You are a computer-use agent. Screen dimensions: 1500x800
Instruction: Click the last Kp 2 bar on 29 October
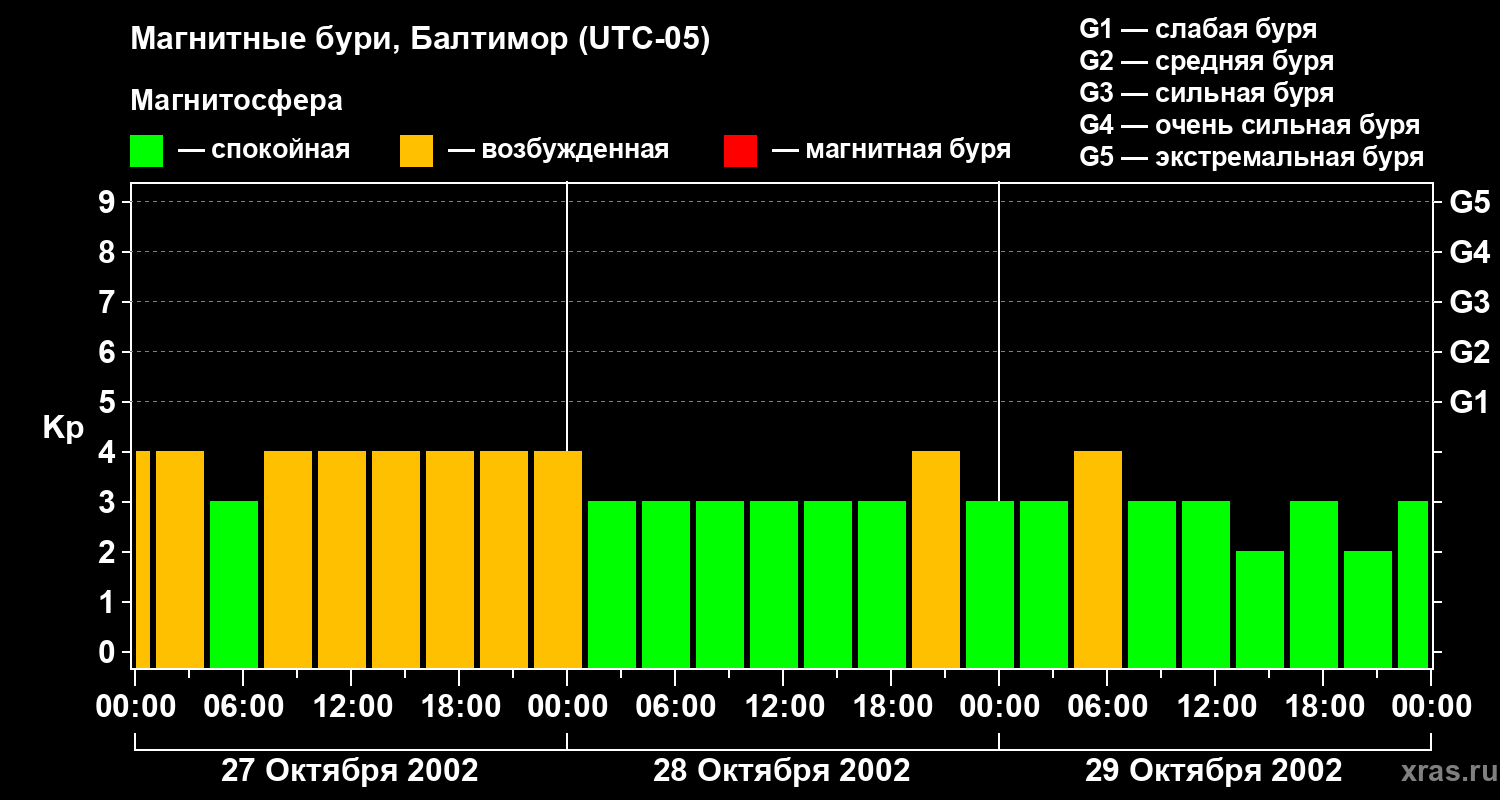point(1368,608)
